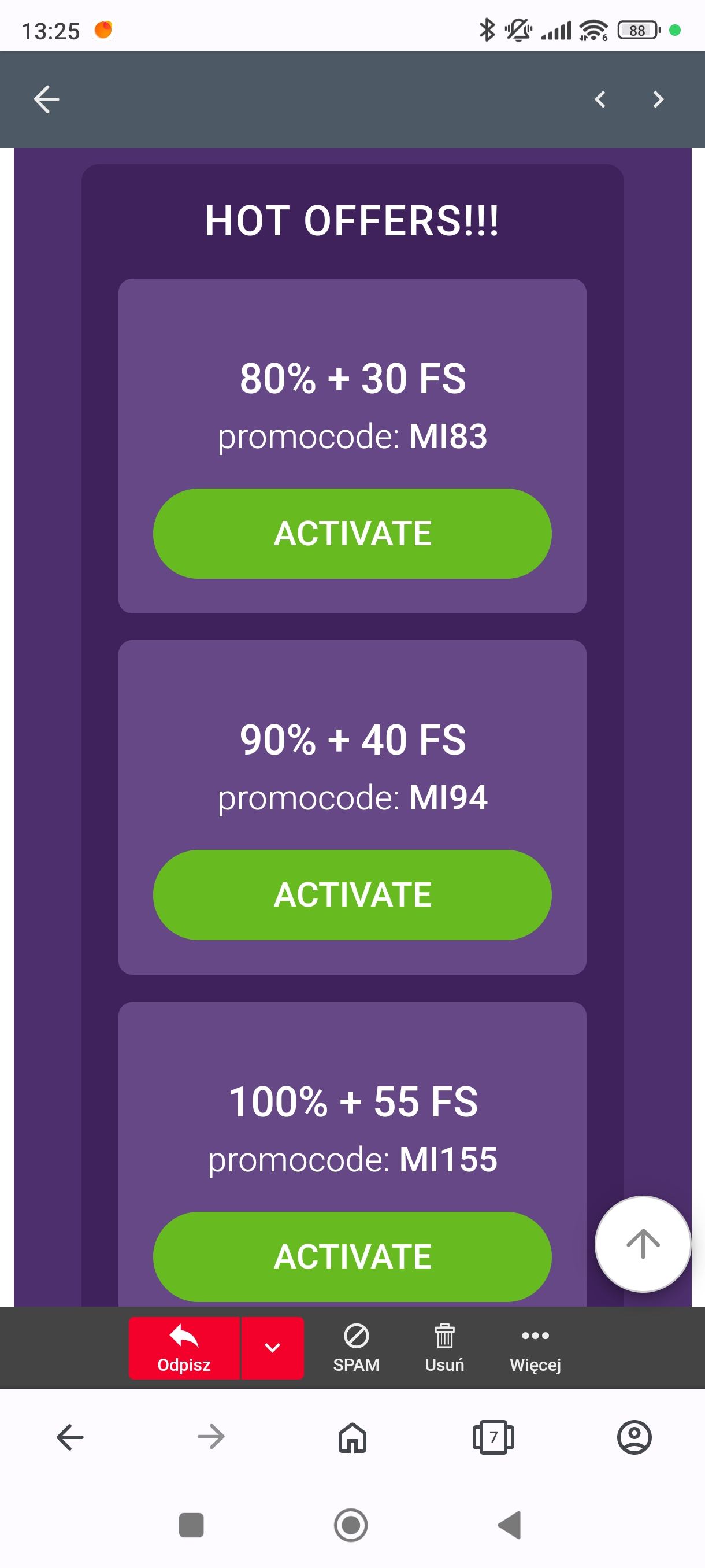Tap the scroll-to-top arrow button
This screenshot has height=1568, width=705.
[643, 1243]
